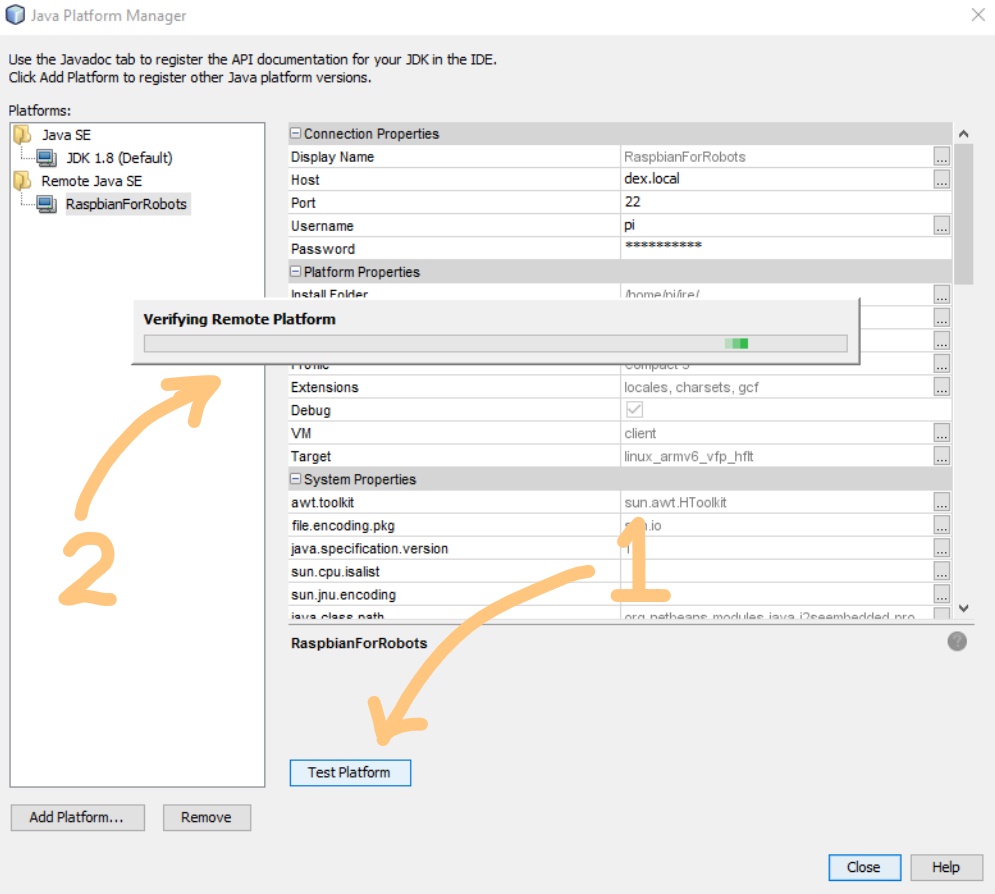Click the Host field showing dex.local

click(x=777, y=179)
